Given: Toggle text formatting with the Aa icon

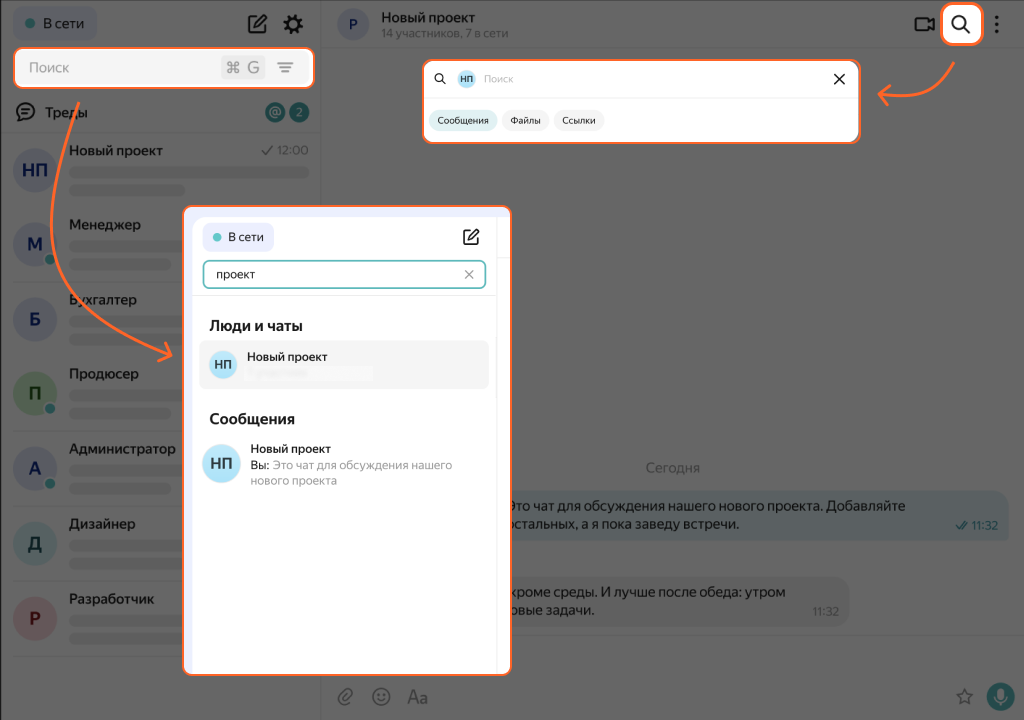Looking at the screenshot, I should tap(418, 697).
